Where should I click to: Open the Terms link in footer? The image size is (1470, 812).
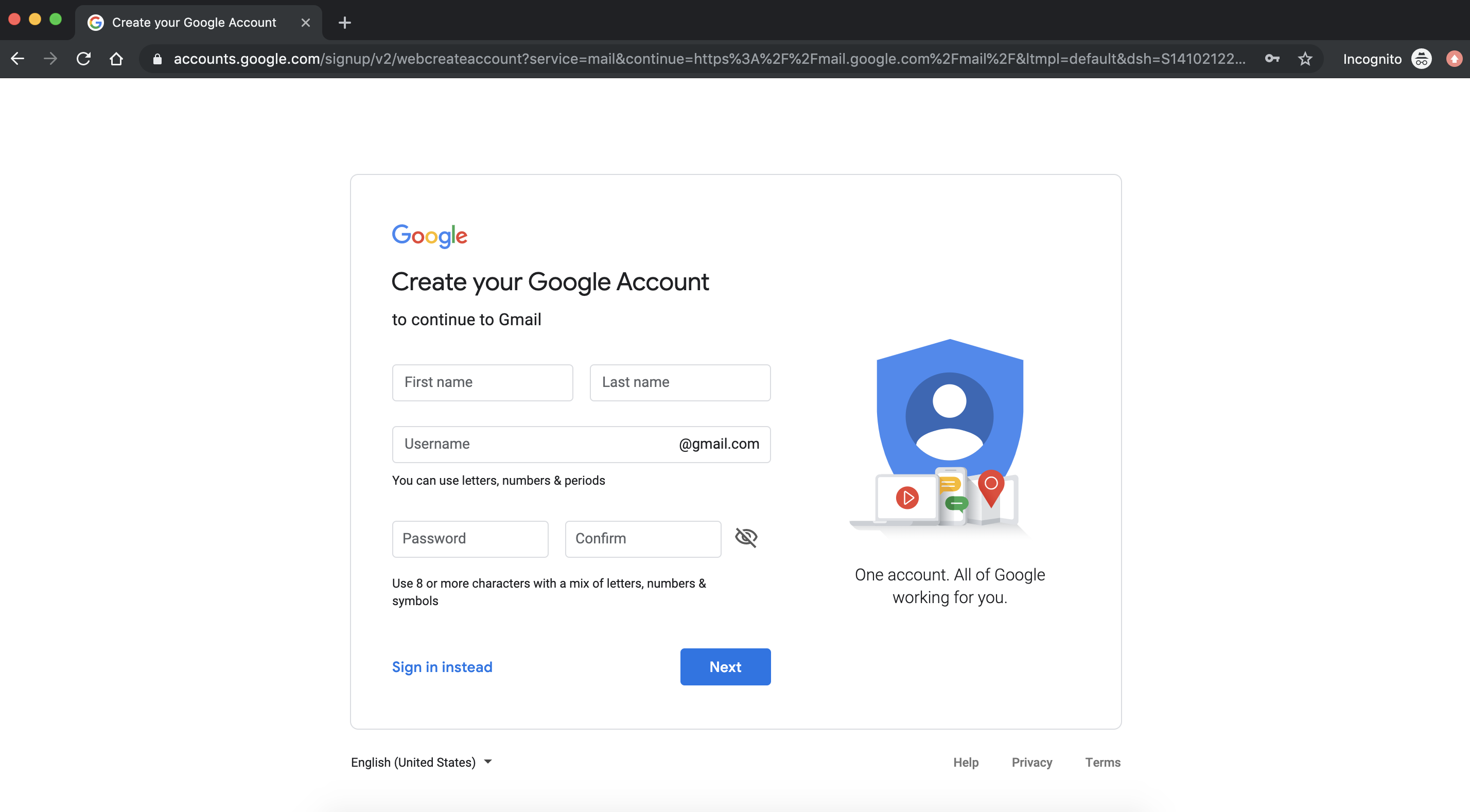1103,763
